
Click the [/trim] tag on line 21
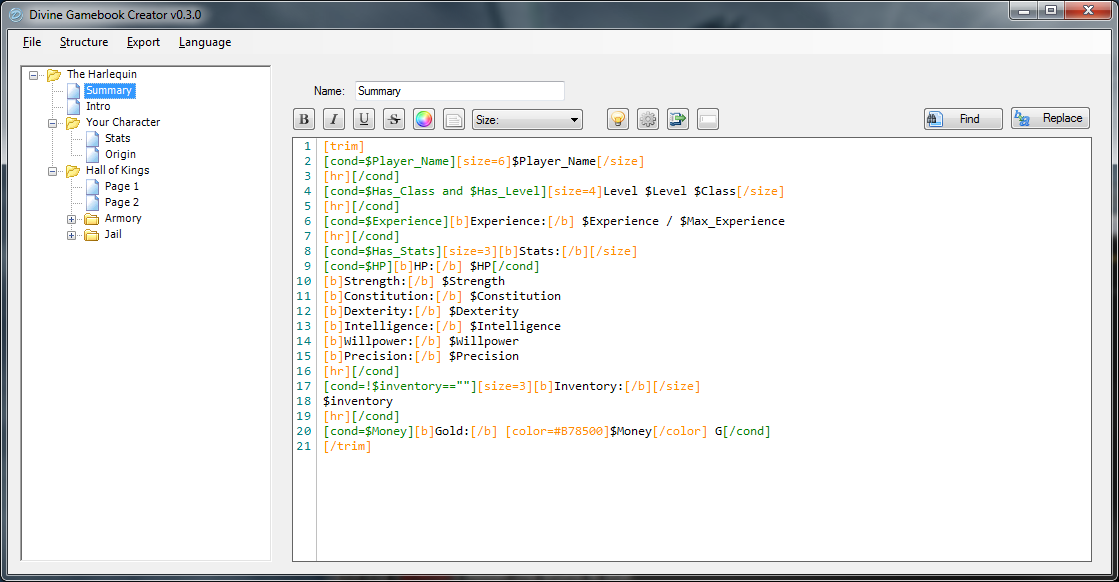[x=348, y=446]
